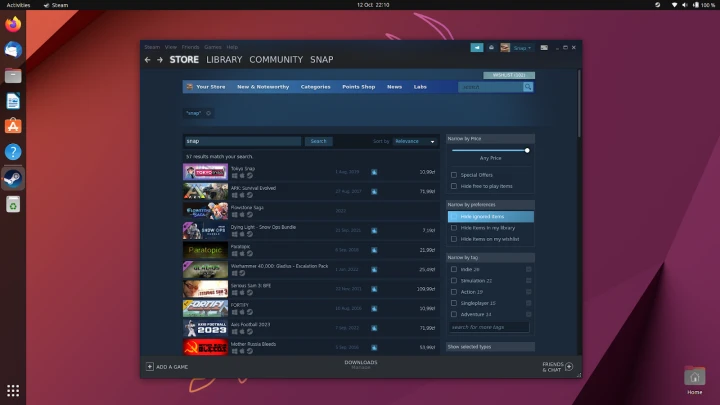Open LibreOffice Writer from the dock
Screen dimensions: 720x405
click(x=13, y=101)
